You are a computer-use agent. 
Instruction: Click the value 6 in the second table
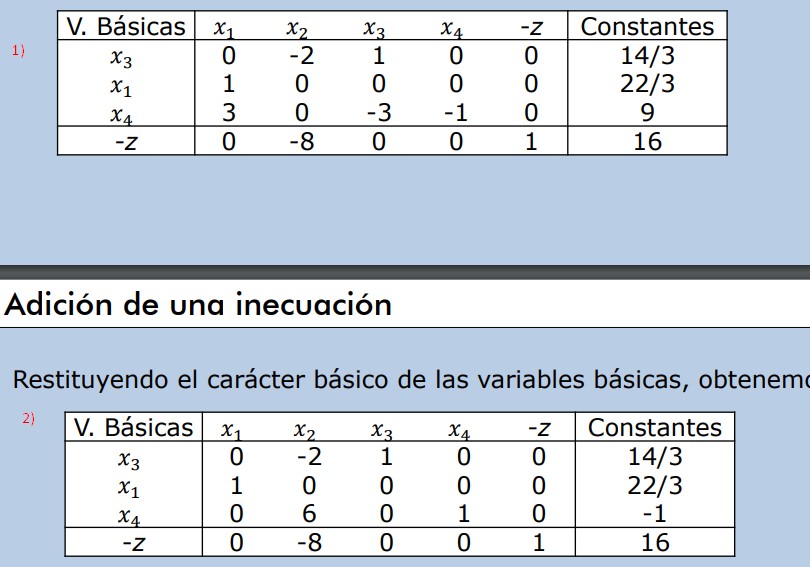tap(309, 515)
